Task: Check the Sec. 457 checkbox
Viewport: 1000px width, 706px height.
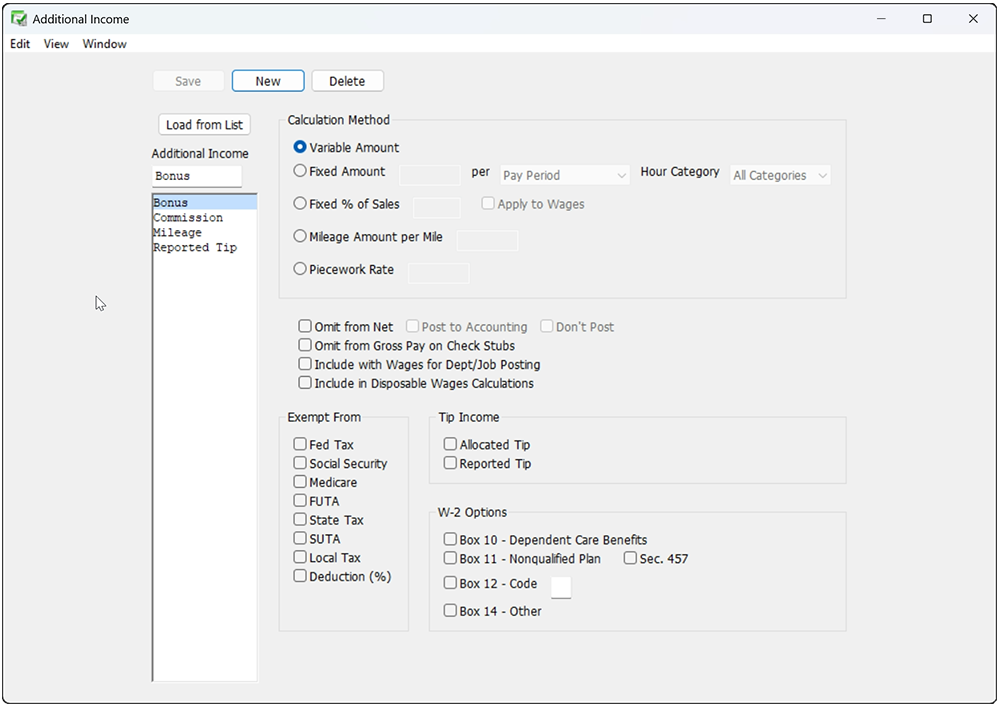Action: coord(630,558)
